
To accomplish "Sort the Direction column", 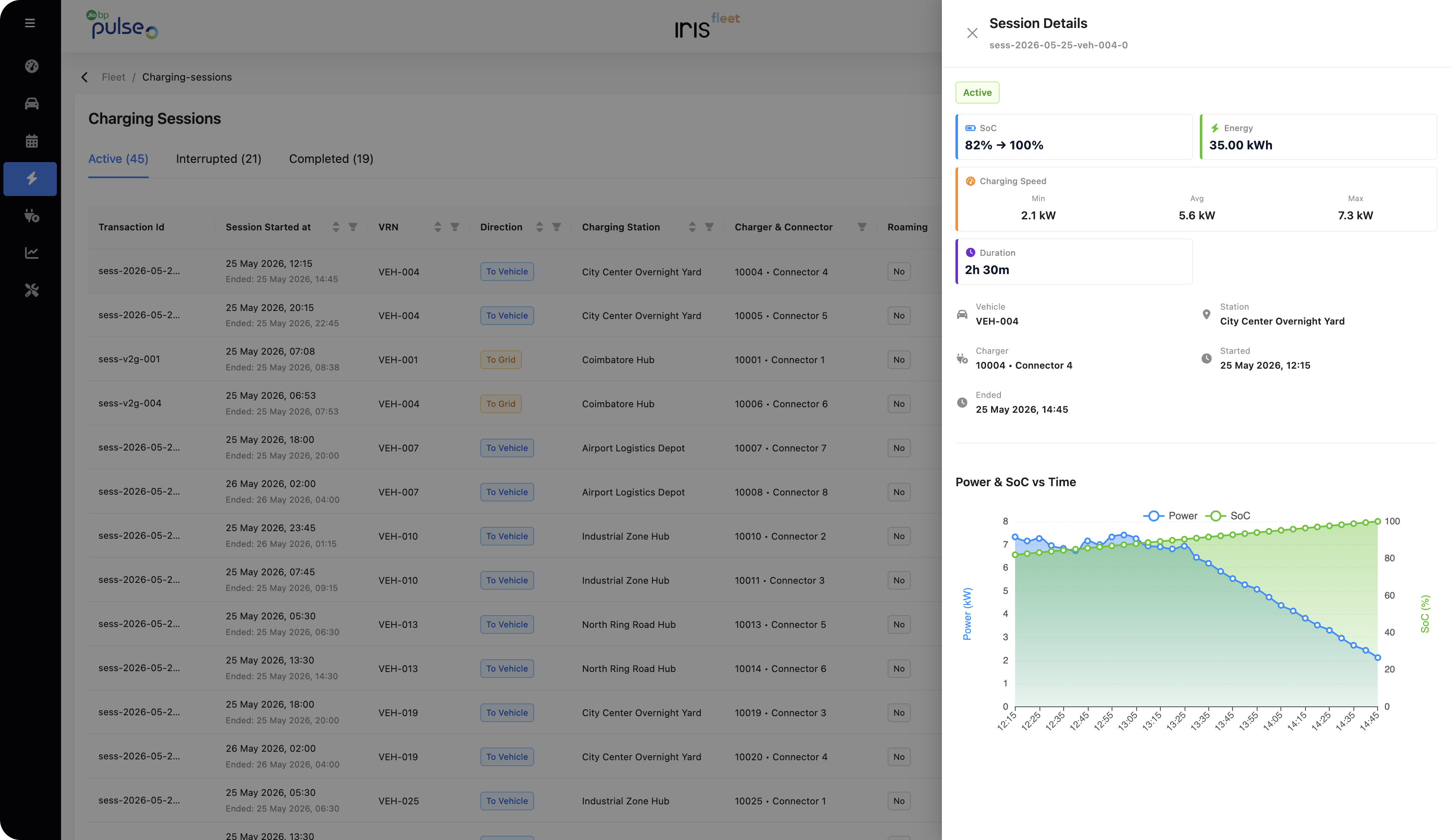I will [x=540, y=227].
